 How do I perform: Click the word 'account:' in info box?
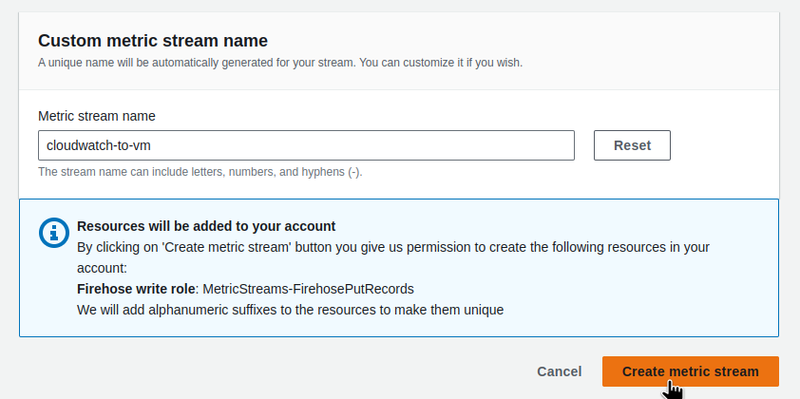pos(102,268)
